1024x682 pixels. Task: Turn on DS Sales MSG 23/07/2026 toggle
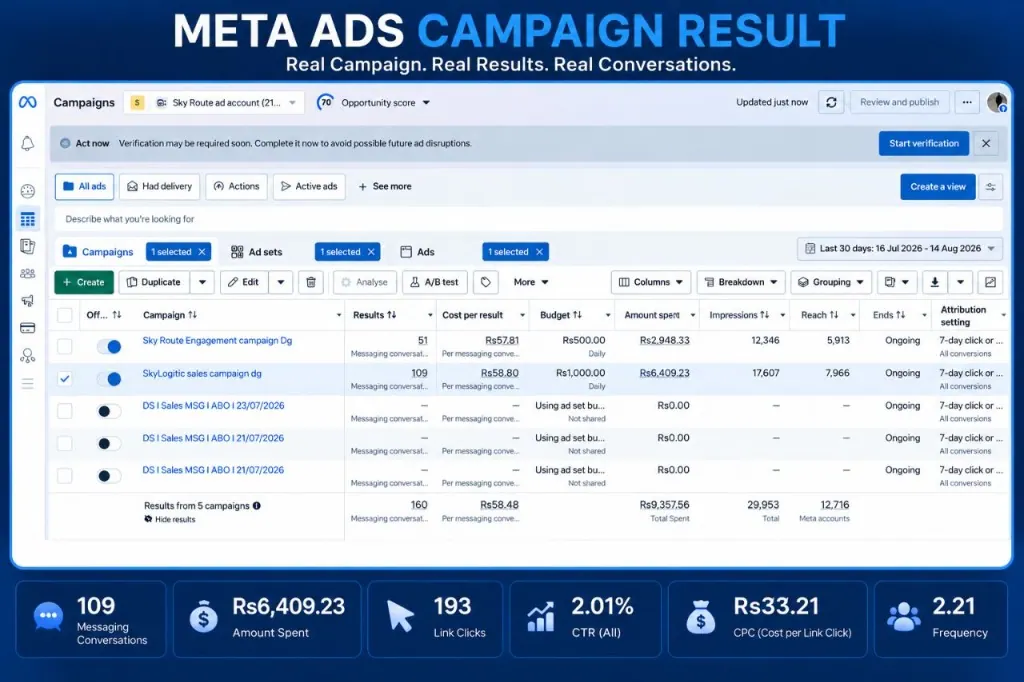click(109, 411)
